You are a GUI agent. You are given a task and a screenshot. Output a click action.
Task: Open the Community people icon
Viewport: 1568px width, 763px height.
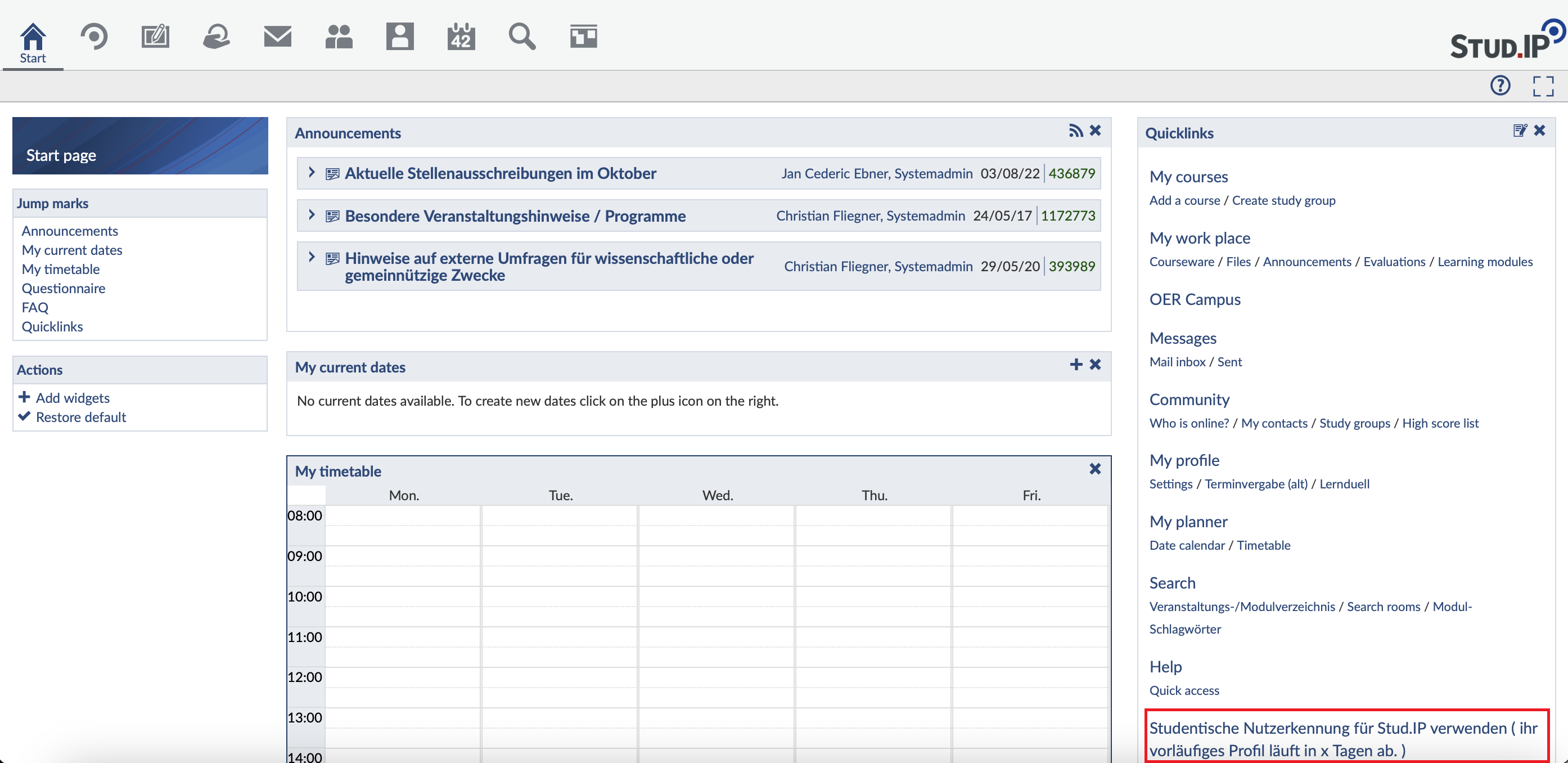pyautogui.click(x=339, y=37)
